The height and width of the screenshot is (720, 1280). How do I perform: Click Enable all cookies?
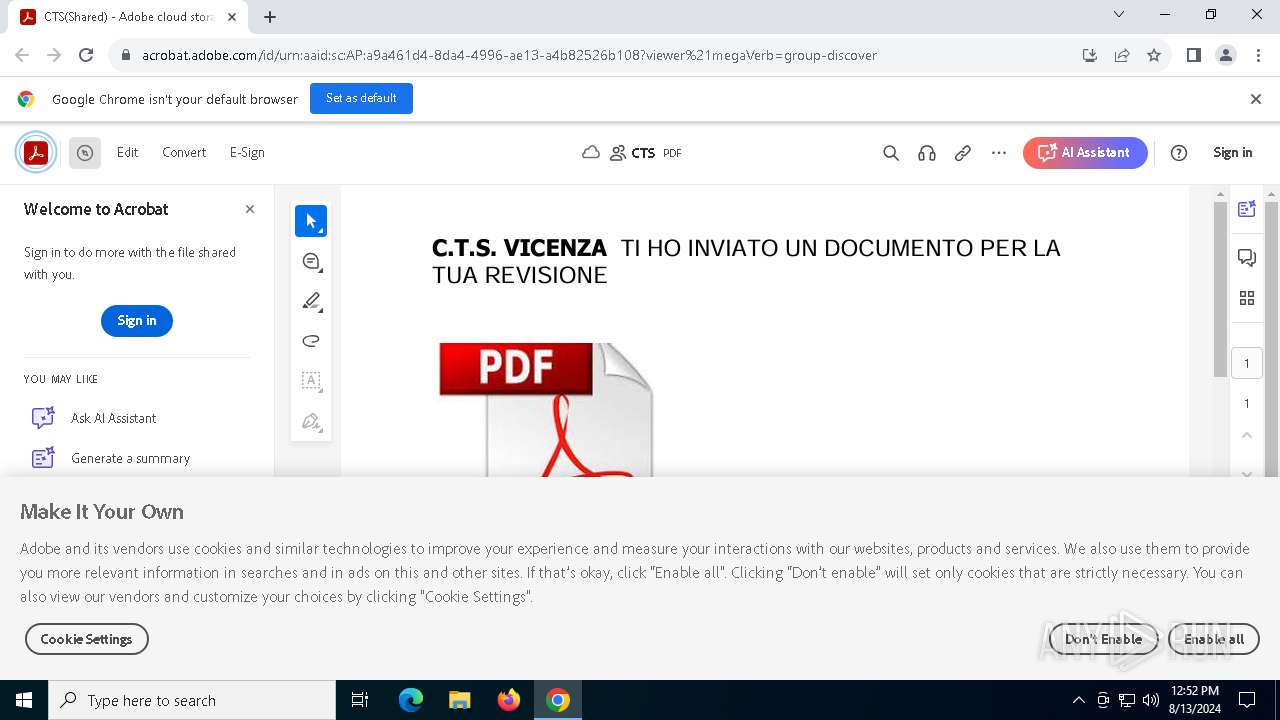pyautogui.click(x=1214, y=639)
